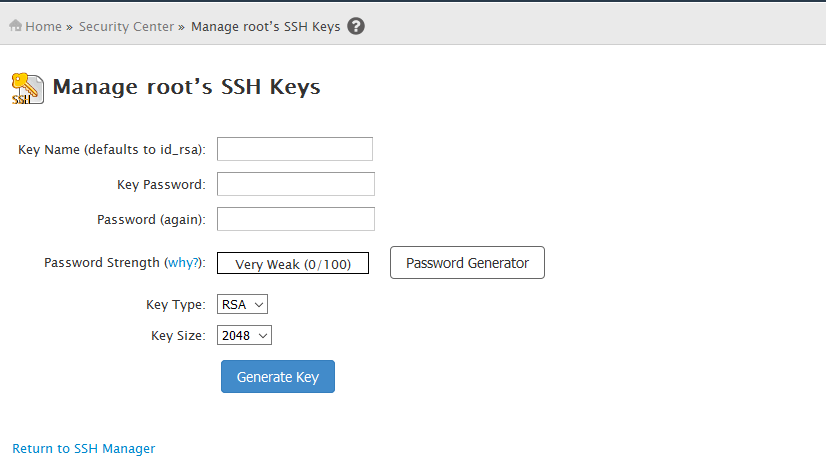
Task: Open the help question mark icon
Action: coord(355,26)
